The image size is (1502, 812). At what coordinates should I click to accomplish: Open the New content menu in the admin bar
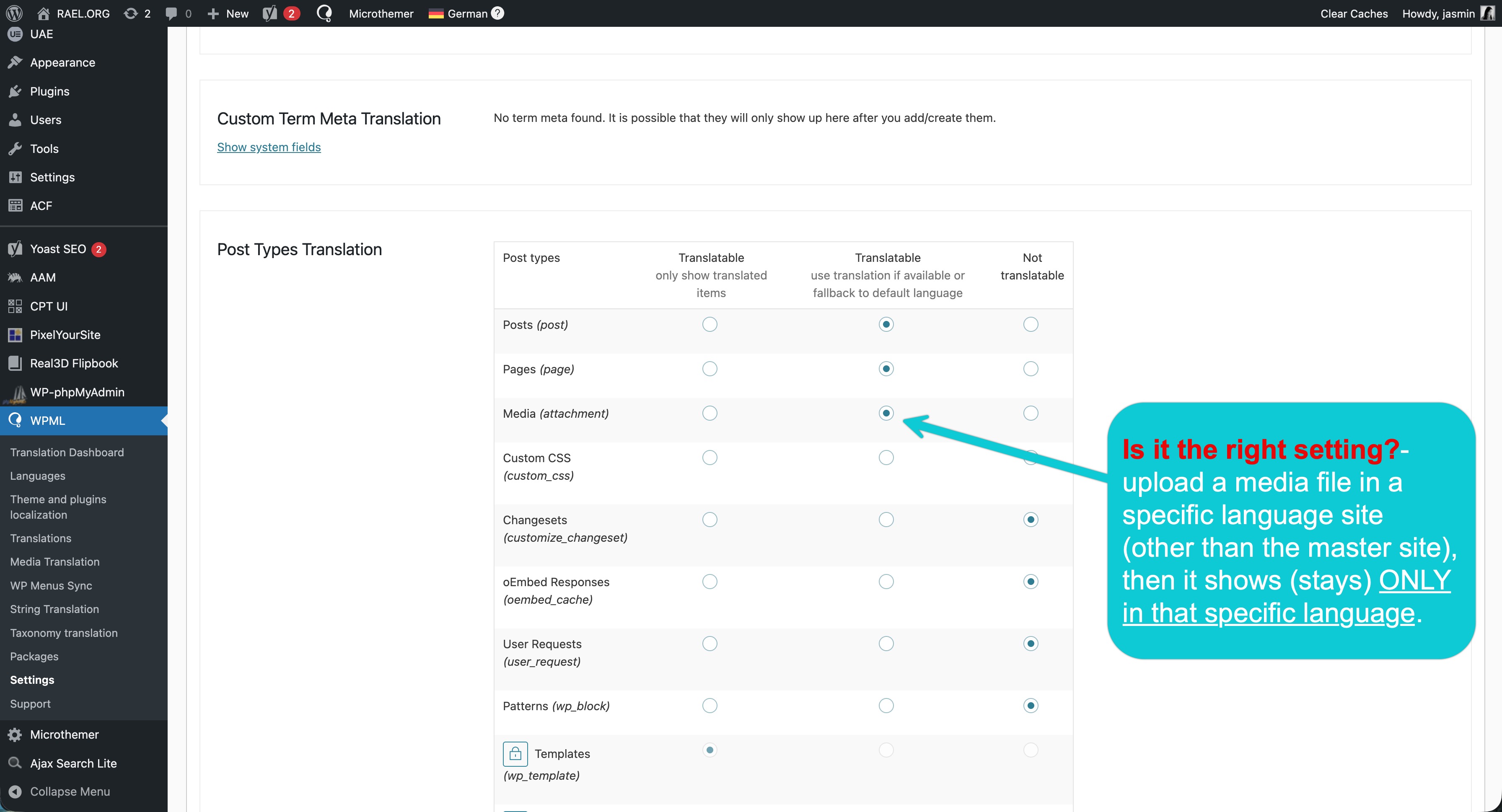tap(228, 13)
